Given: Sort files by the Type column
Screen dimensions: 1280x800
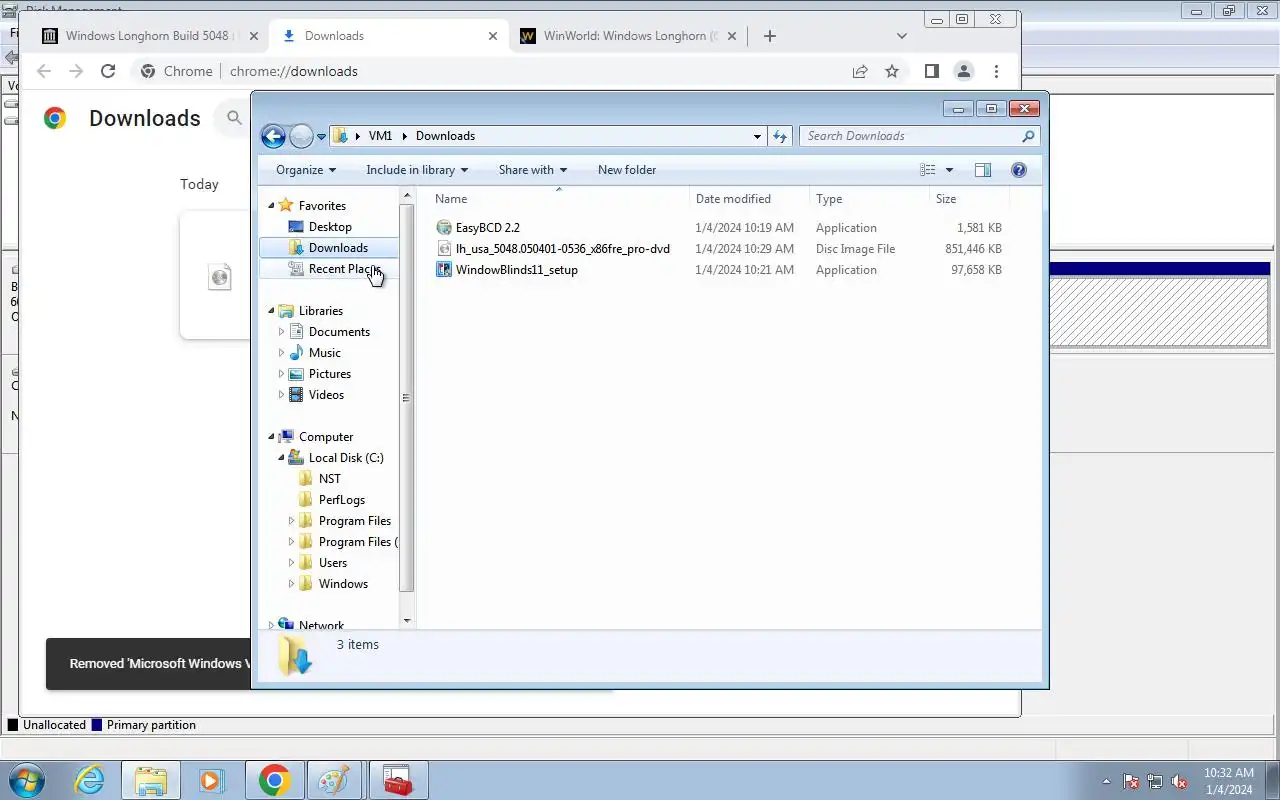Looking at the screenshot, I should (869, 199).
